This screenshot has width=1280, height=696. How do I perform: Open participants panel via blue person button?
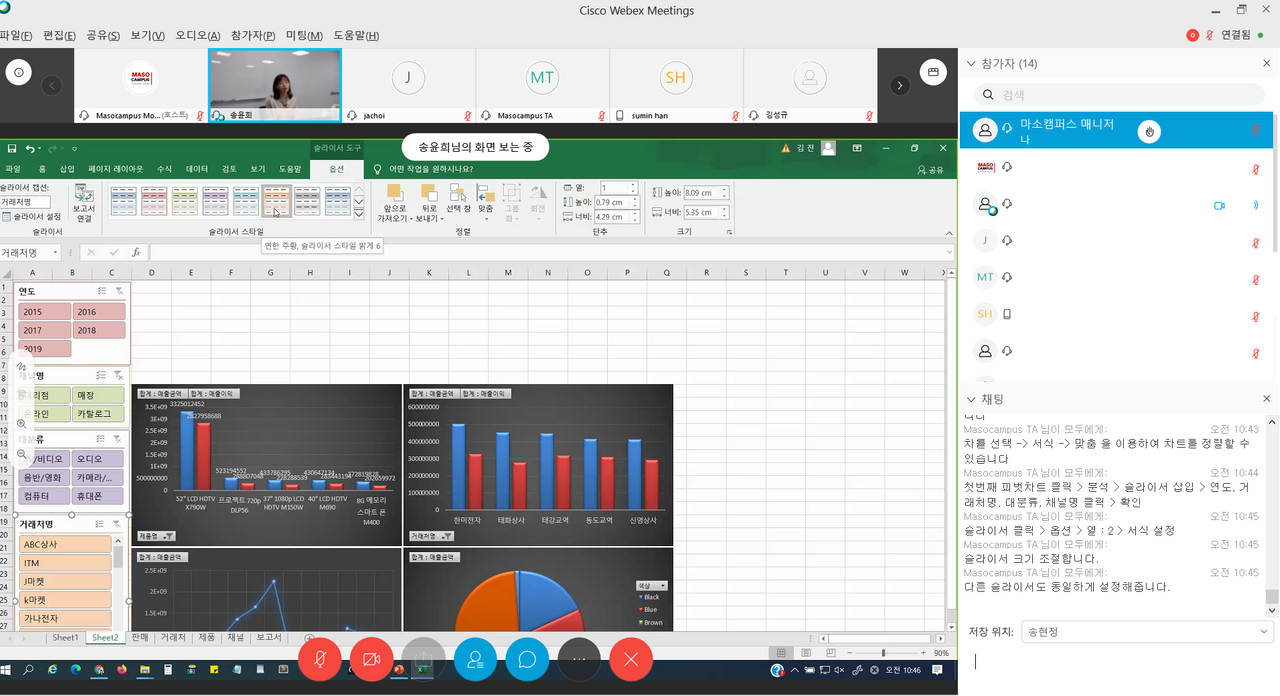pos(475,659)
